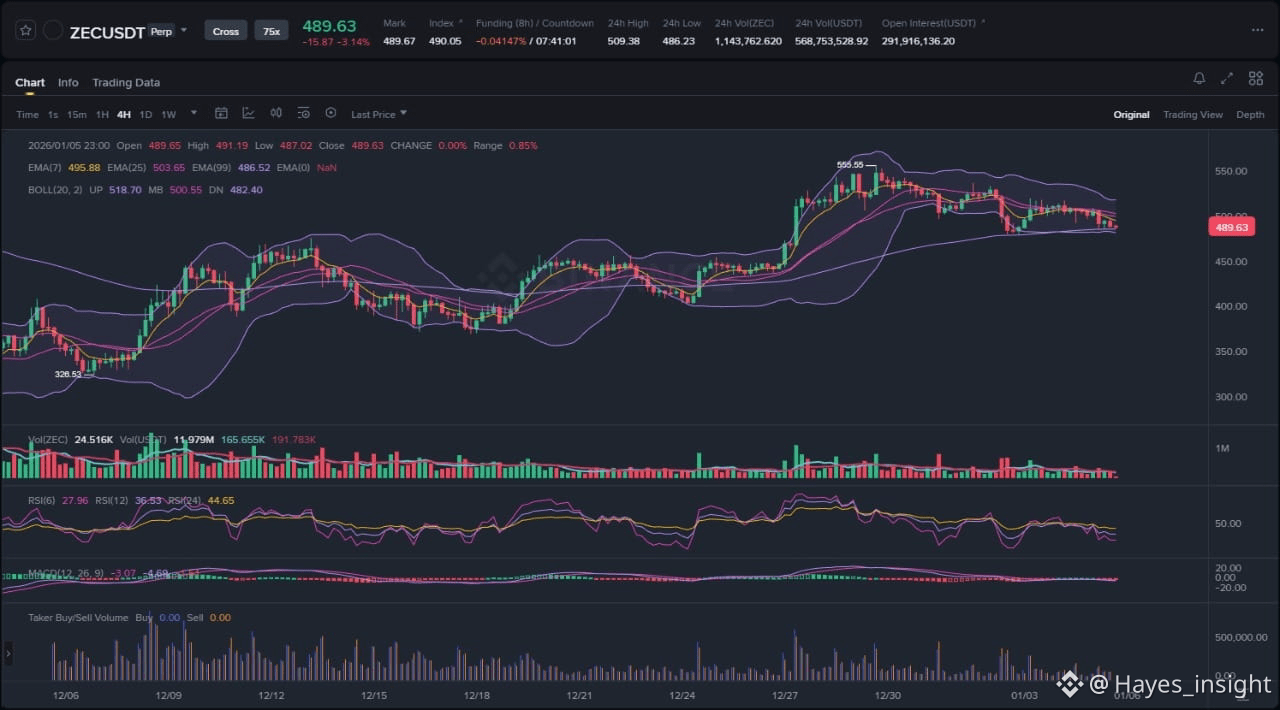This screenshot has width=1280, height=710.
Task: Click the 24h Low value 486.23
Action: click(x=679, y=41)
